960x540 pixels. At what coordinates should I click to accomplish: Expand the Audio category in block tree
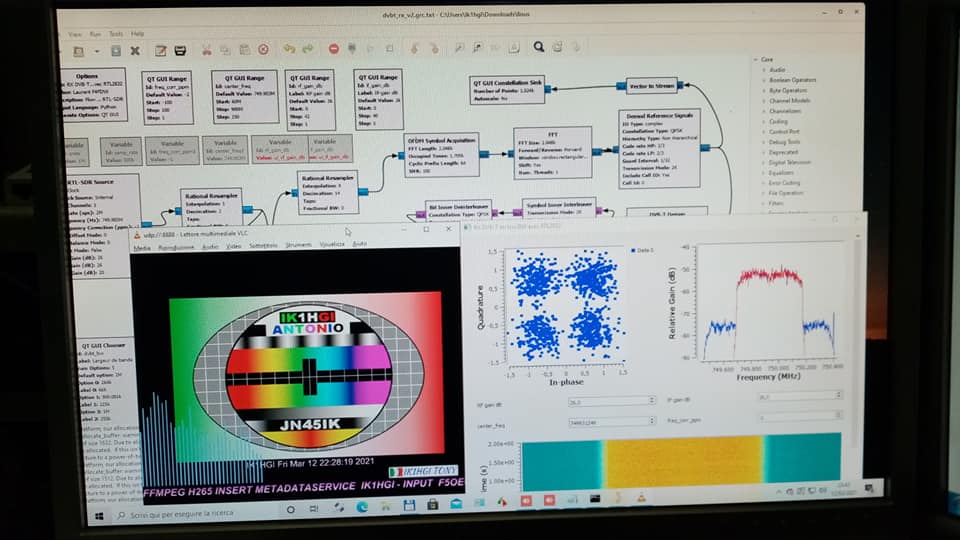(764, 70)
